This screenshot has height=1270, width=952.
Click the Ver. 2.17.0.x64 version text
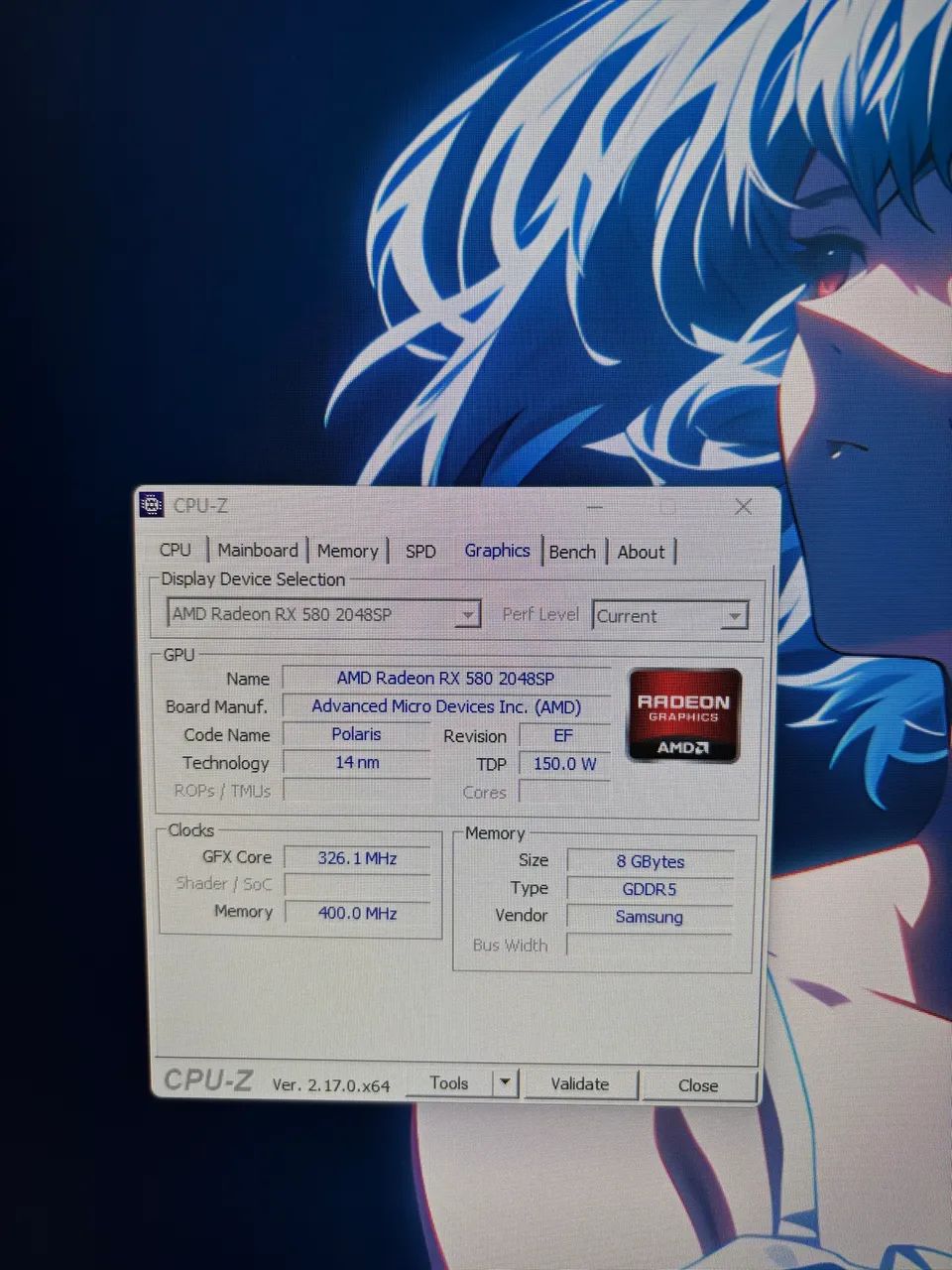[x=331, y=1085]
